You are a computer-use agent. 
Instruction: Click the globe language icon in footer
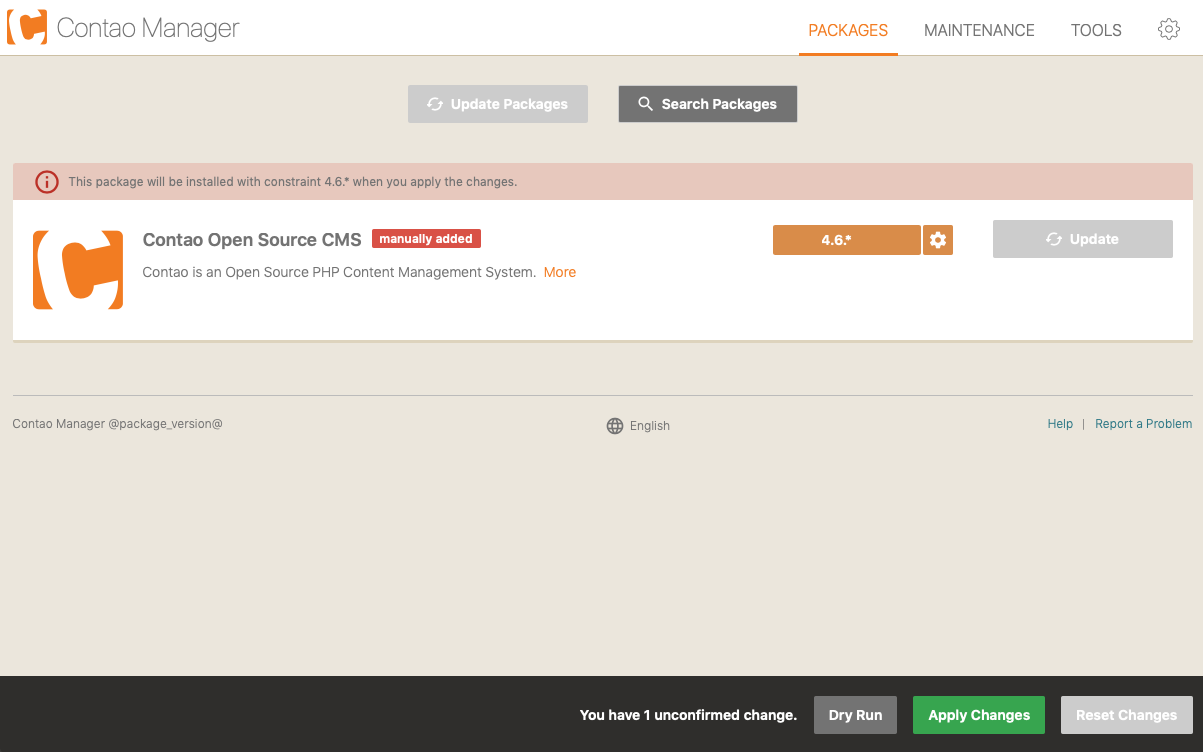tap(615, 426)
